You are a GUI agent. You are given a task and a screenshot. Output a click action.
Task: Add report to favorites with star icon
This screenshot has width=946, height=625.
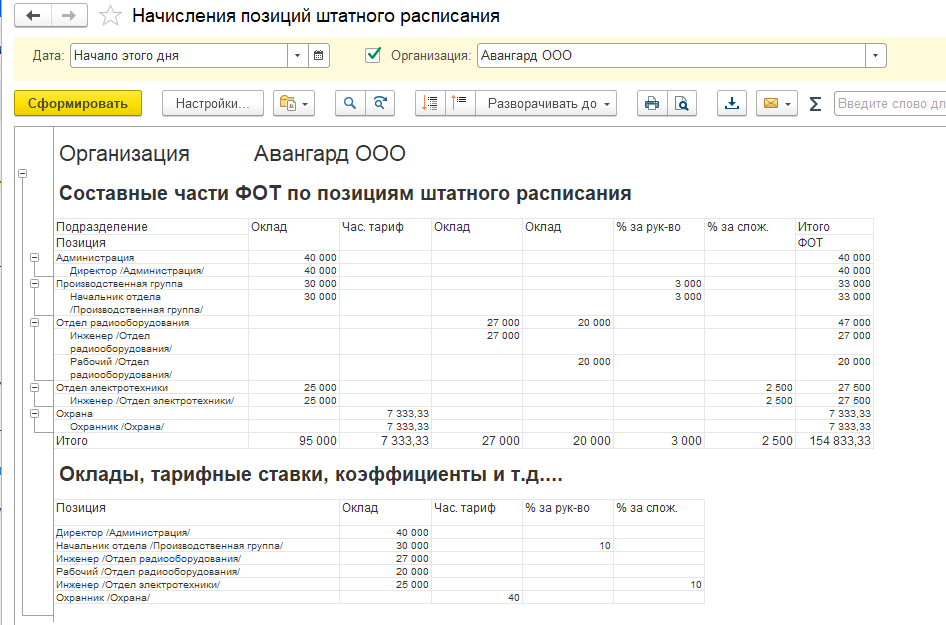click(112, 17)
